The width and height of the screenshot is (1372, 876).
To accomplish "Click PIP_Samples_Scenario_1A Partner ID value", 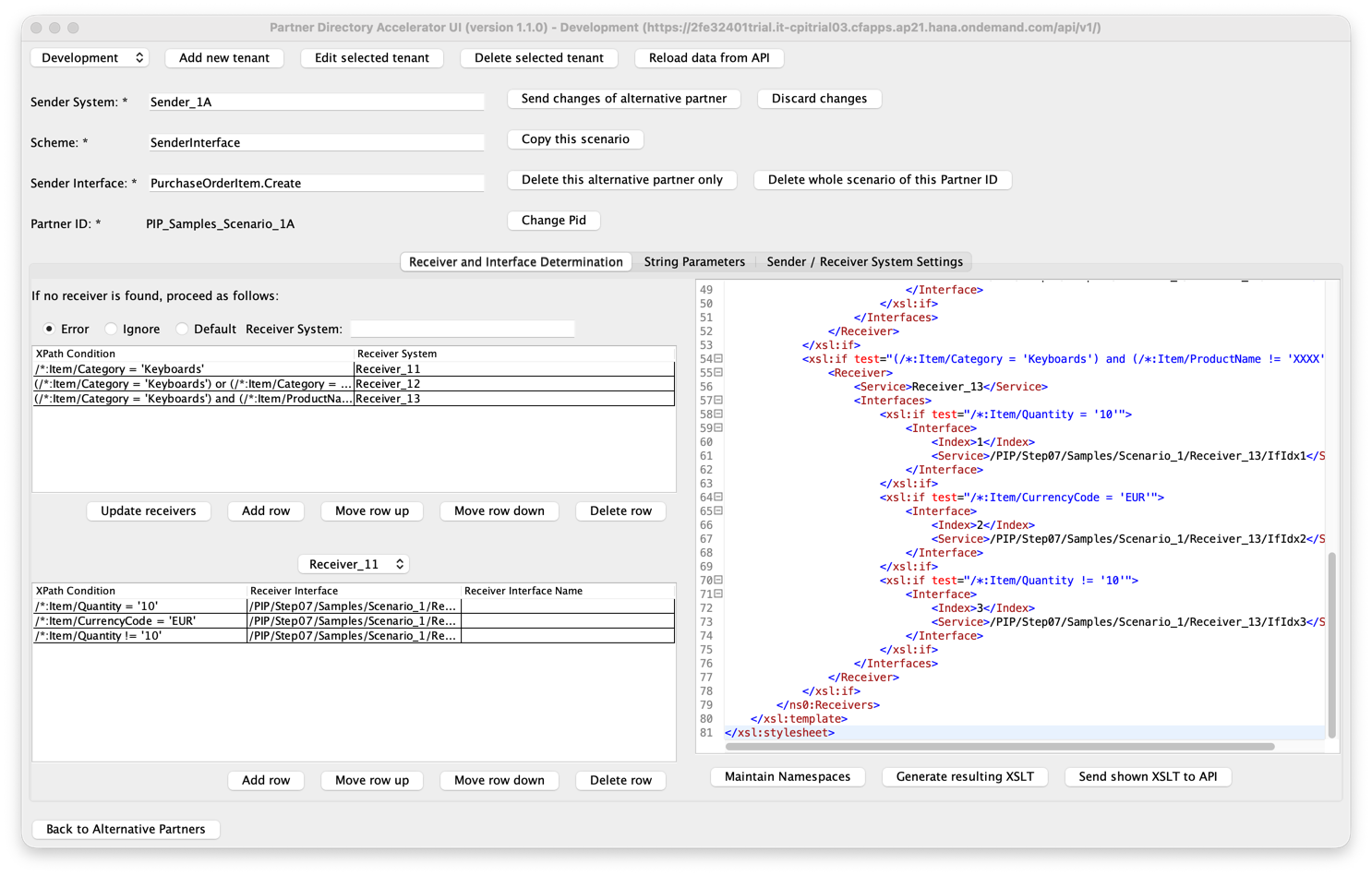I will [x=221, y=223].
